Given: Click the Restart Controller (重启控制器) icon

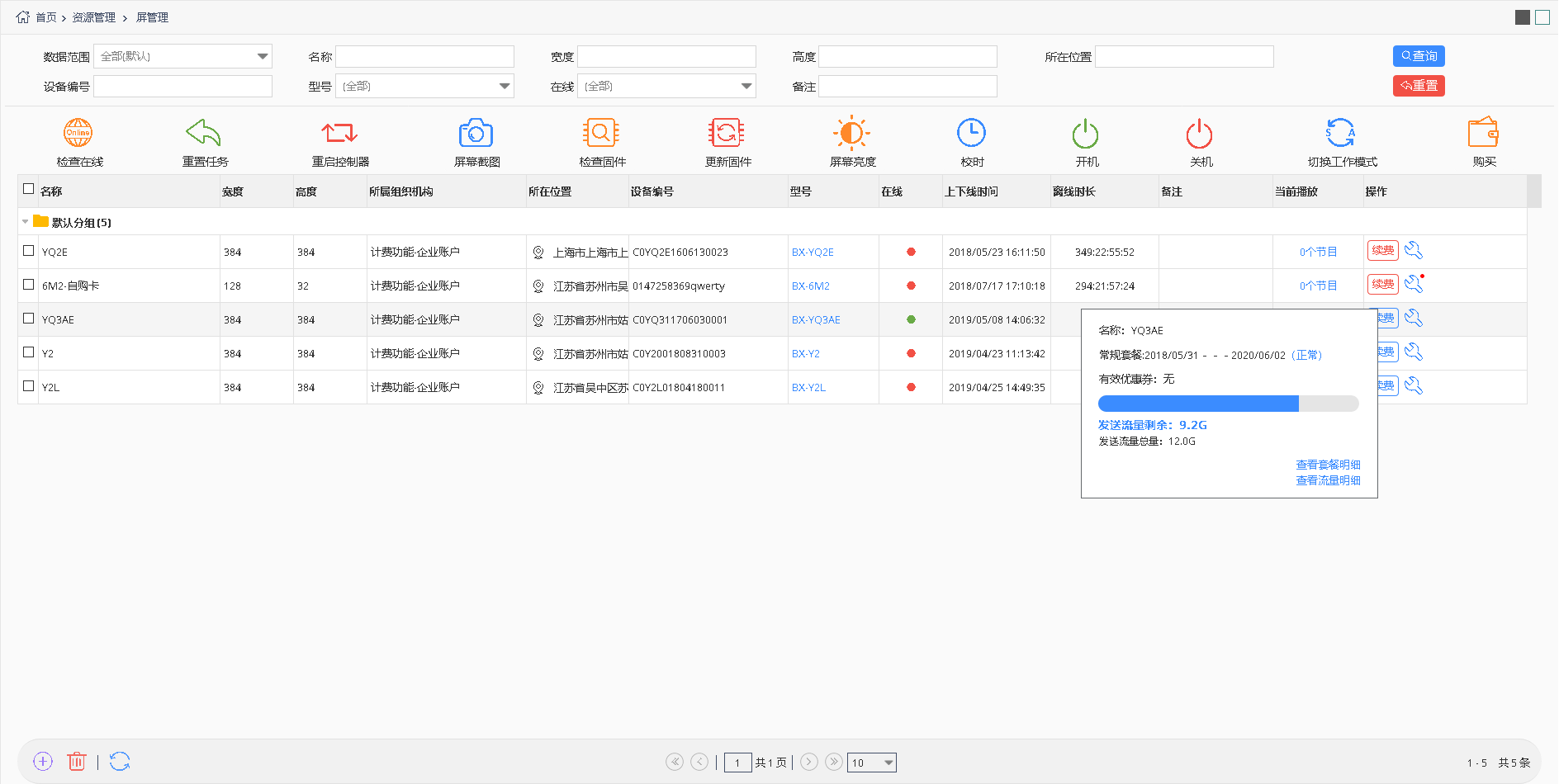Looking at the screenshot, I should pyautogui.click(x=339, y=132).
